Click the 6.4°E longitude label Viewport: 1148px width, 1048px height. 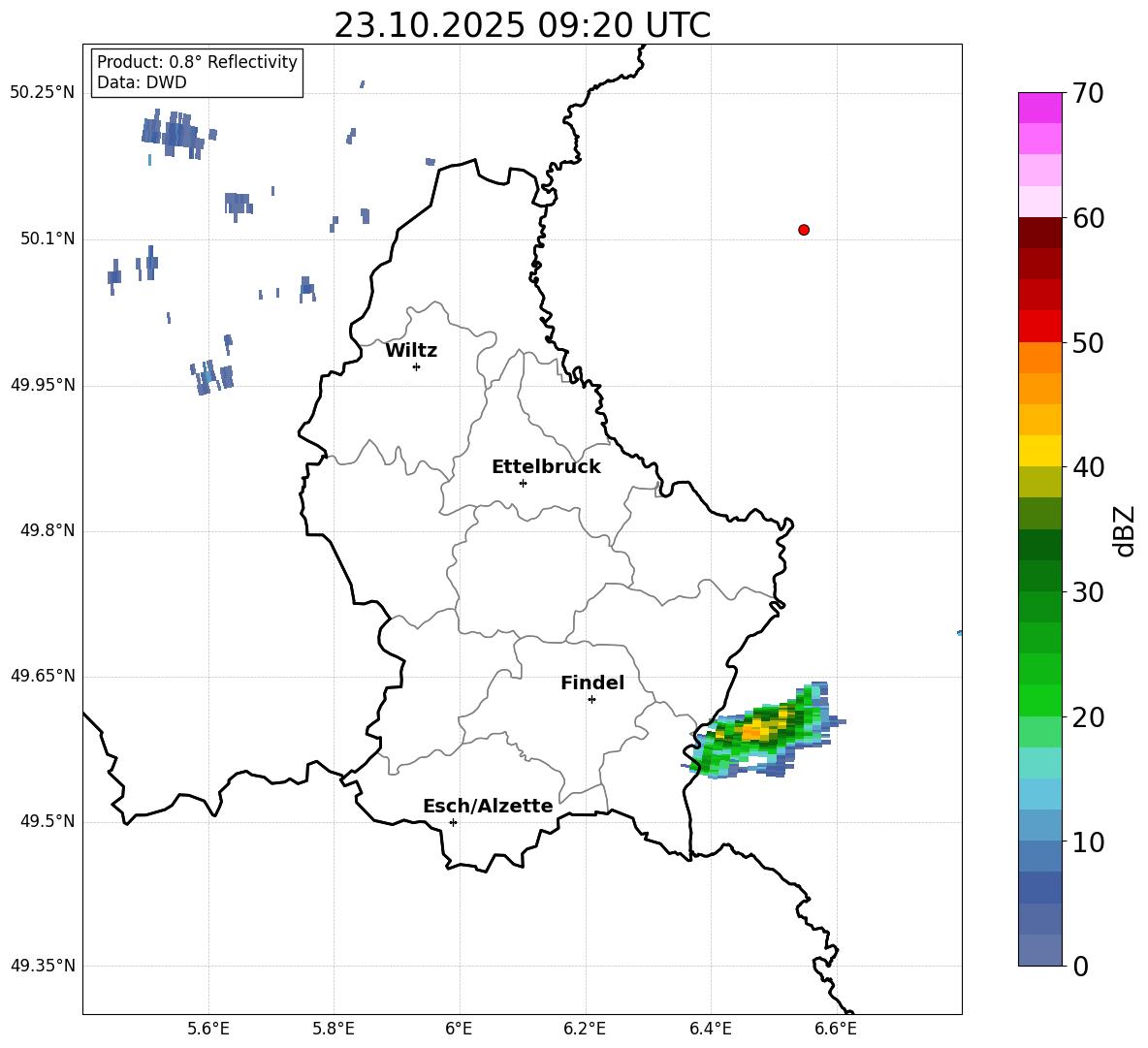click(x=710, y=1029)
